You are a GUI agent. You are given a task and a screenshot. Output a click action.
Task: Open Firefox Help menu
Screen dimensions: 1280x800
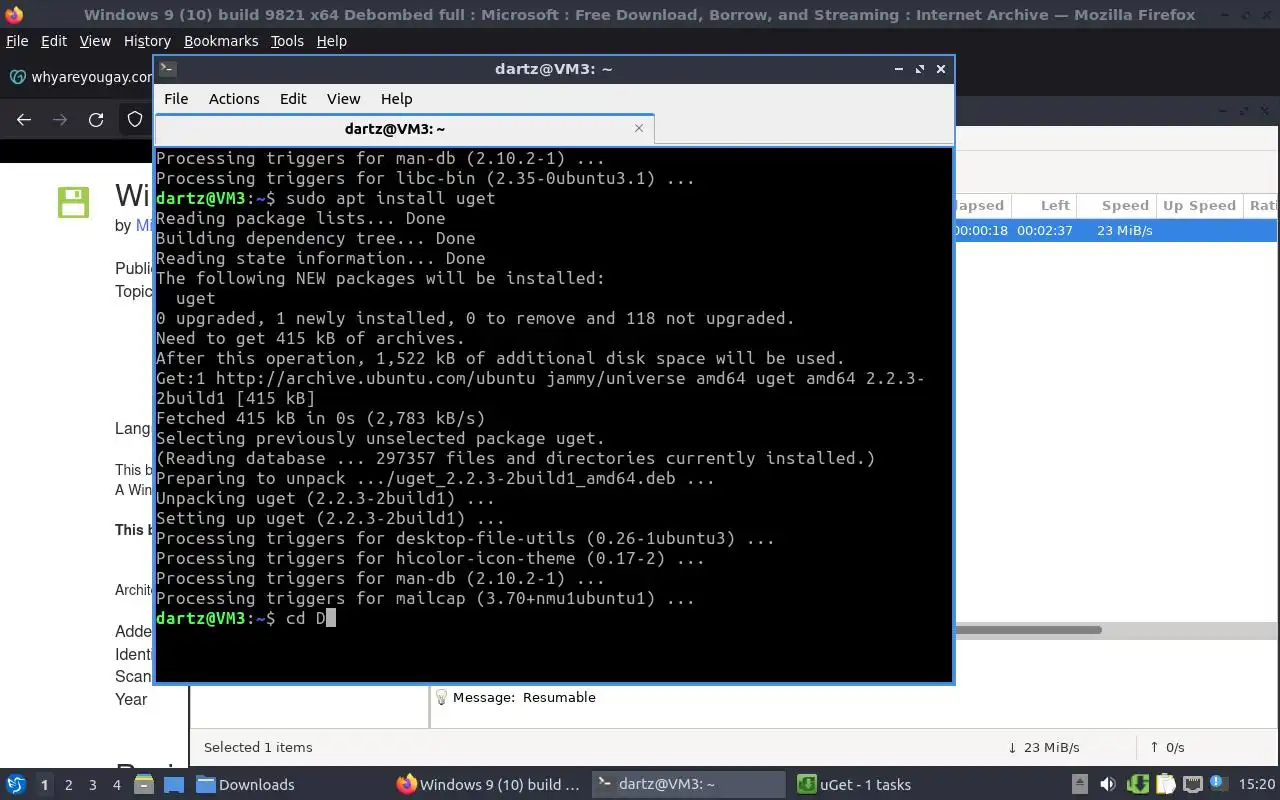[331, 41]
